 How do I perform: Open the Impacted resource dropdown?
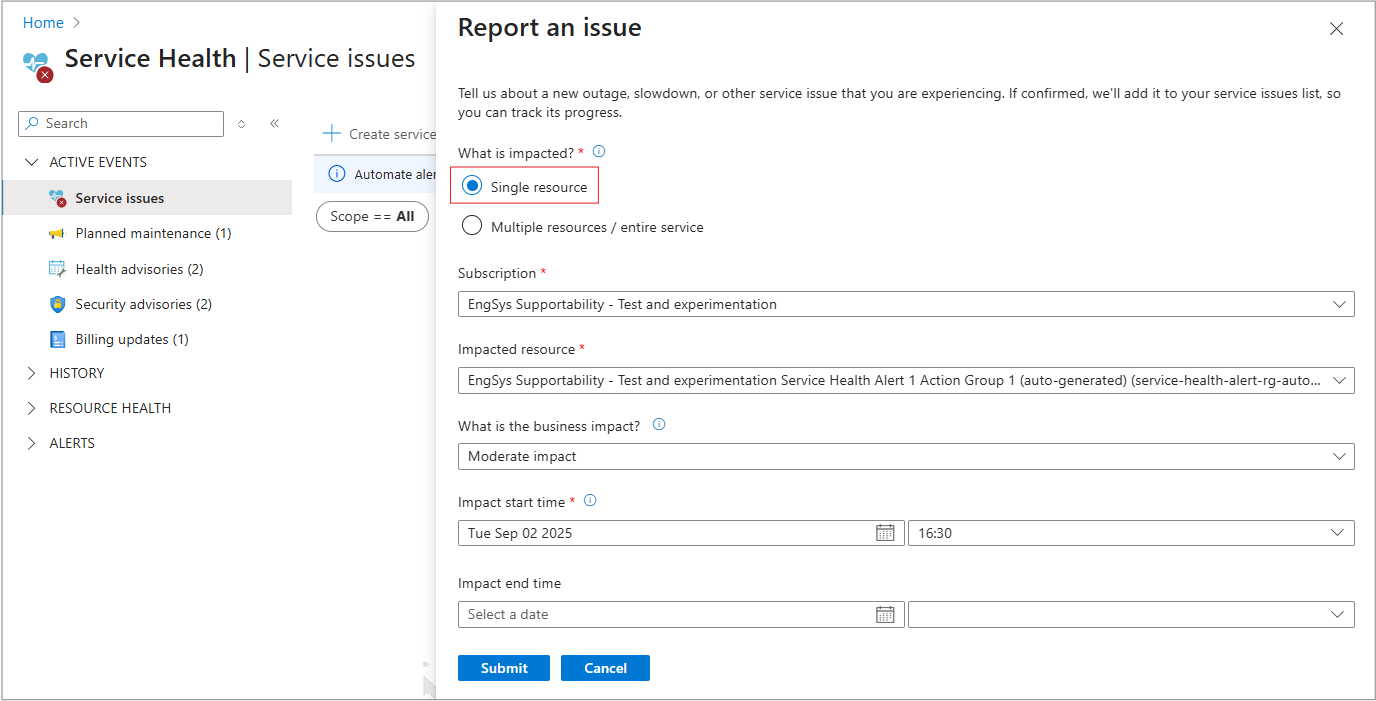(906, 380)
